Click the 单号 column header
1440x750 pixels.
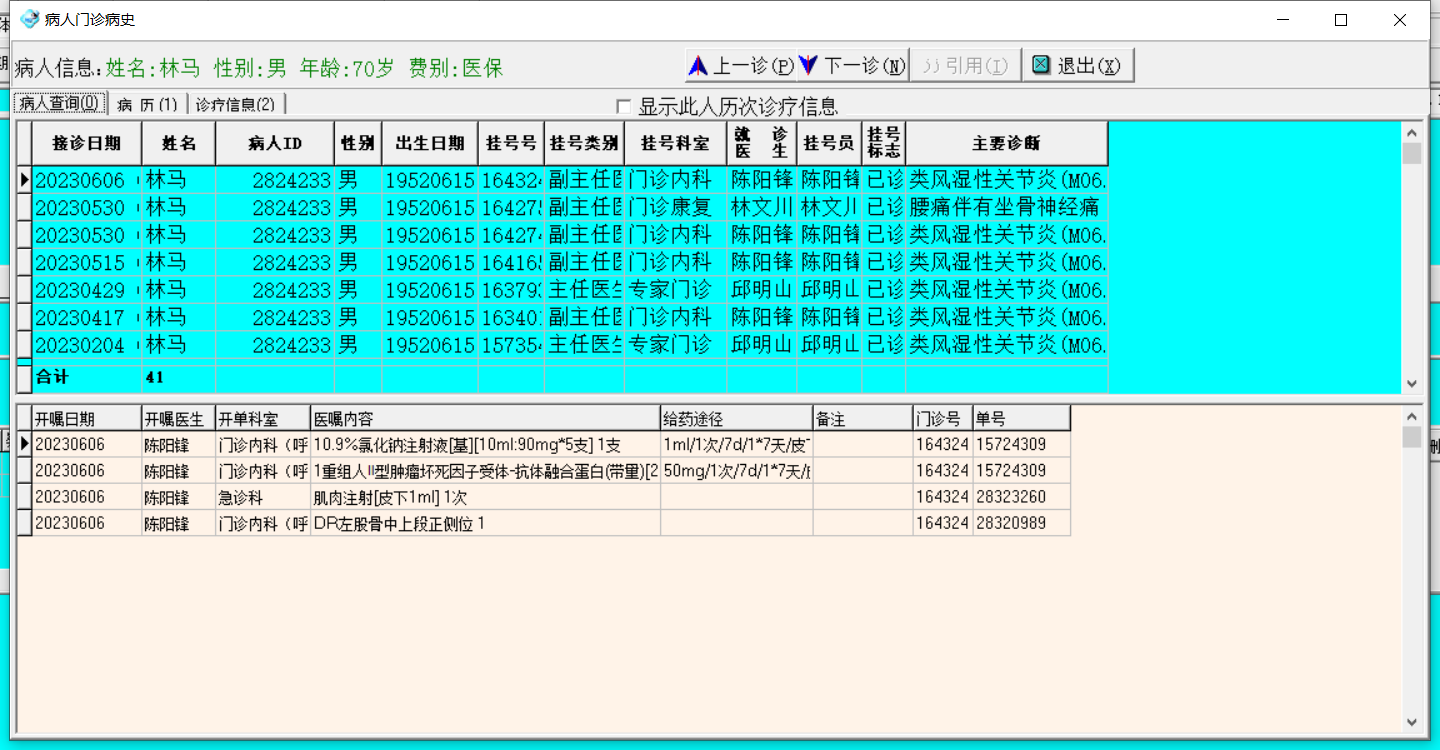coord(1021,418)
